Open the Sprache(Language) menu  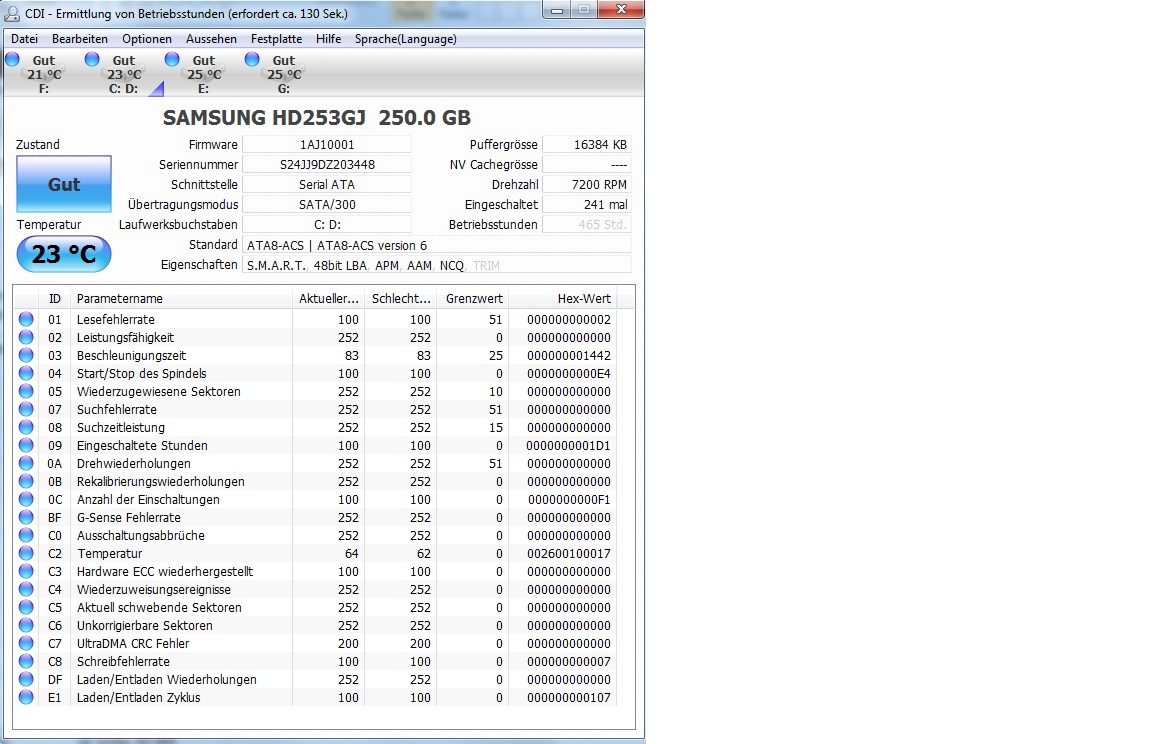[x=406, y=39]
